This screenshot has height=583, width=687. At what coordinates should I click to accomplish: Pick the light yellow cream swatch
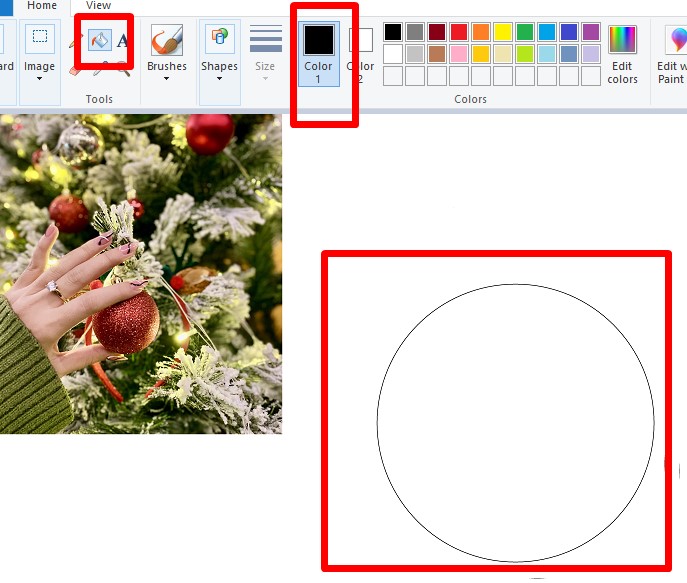coord(503,54)
